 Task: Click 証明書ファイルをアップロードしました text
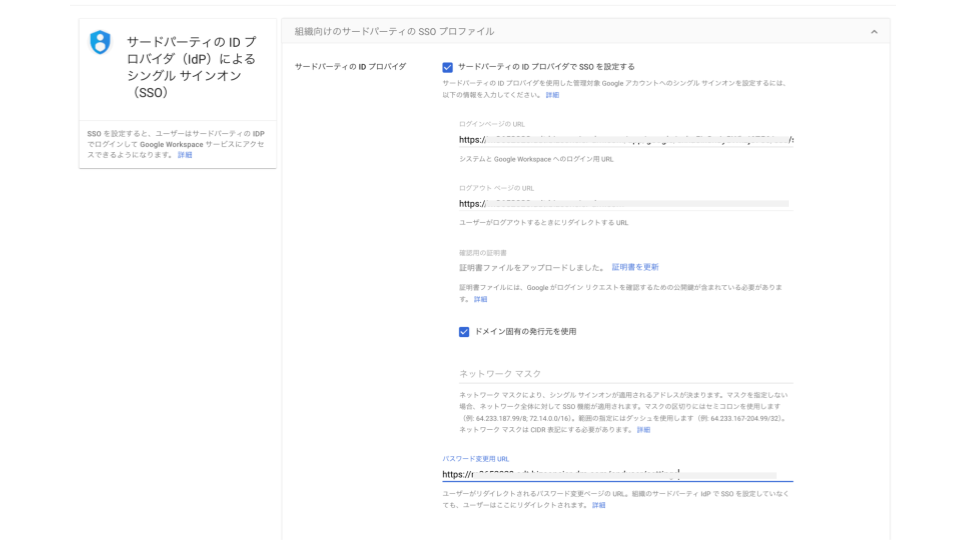coord(532,268)
